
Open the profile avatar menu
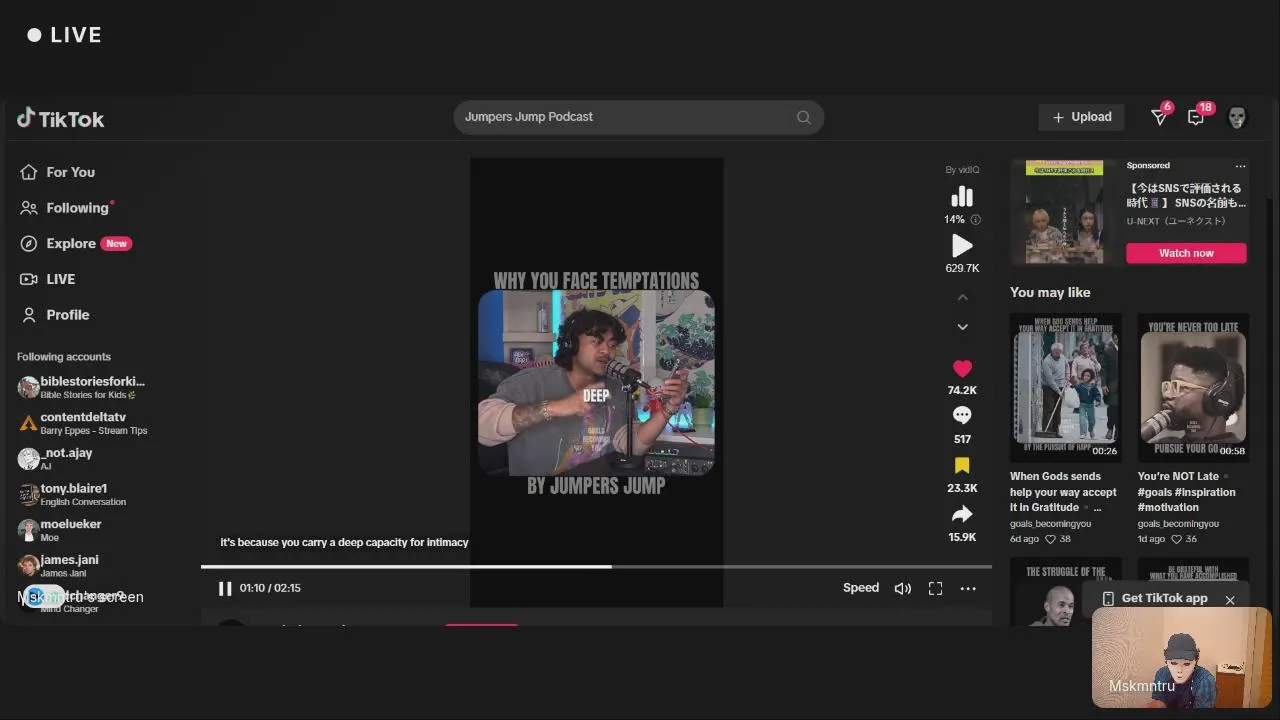pos(1237,117)
